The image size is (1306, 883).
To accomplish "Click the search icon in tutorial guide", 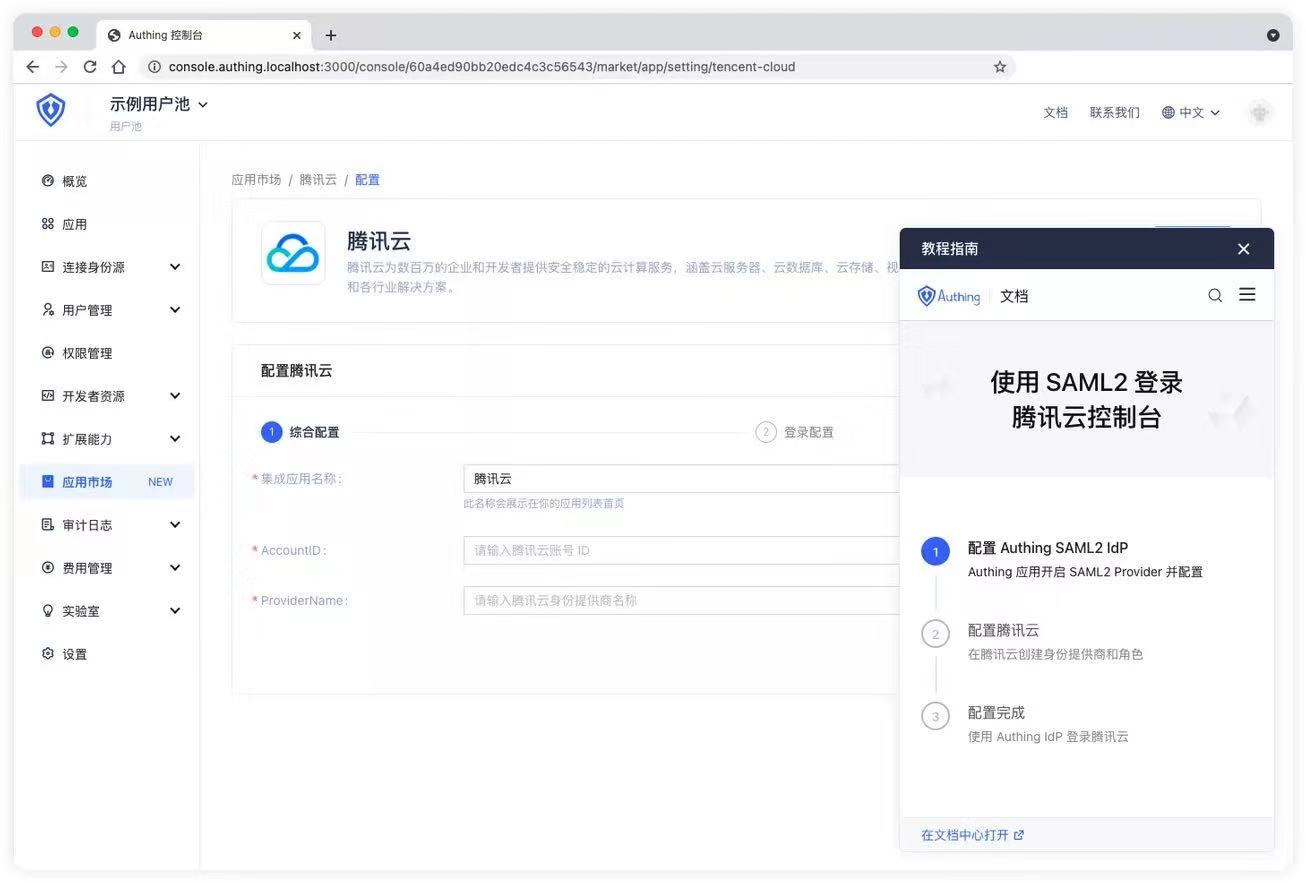I will tap(1215, 295).
